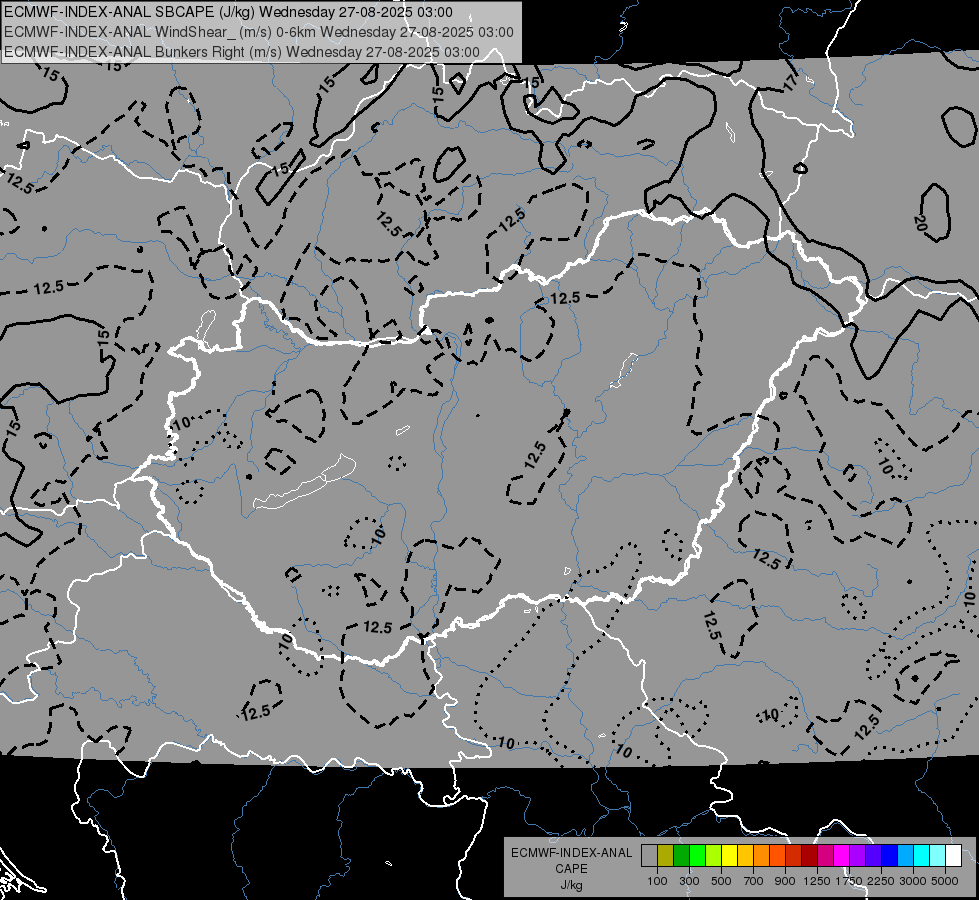Select the bright magenta legend swatch
Viewport: 979px width, 900px height.
(841, 856)
